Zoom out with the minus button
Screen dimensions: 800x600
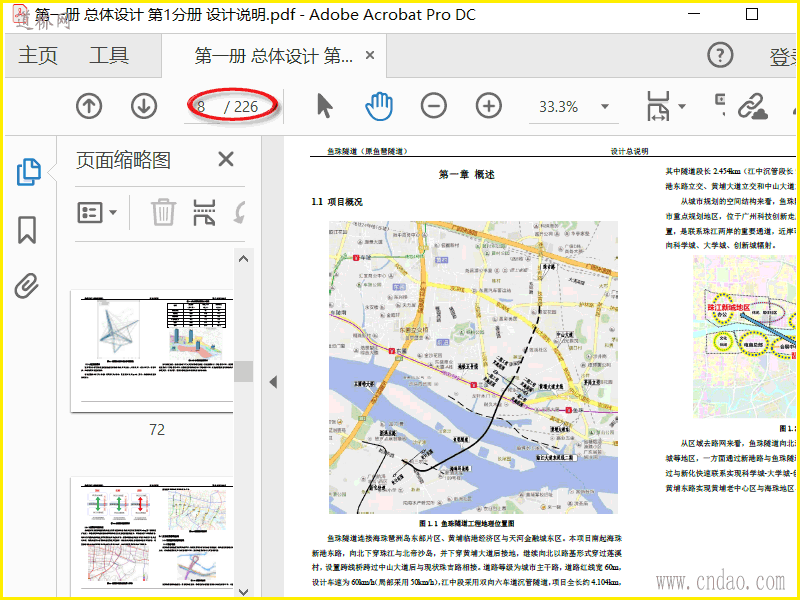434,106
